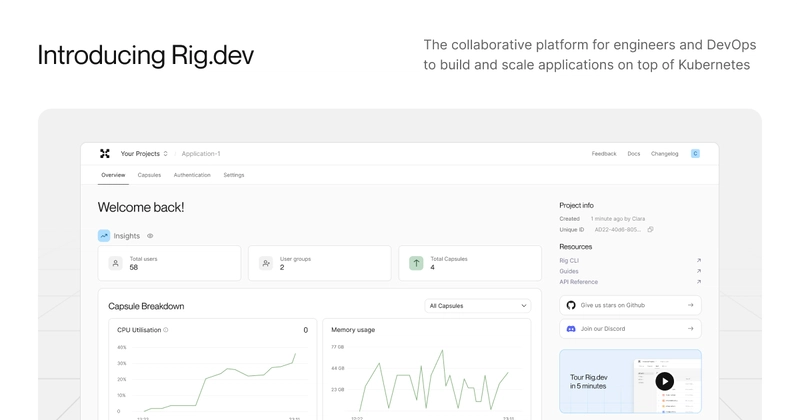Click the CPU Utilisation info icon
Viewport: 800px width, 420px height.
point(166,329)
